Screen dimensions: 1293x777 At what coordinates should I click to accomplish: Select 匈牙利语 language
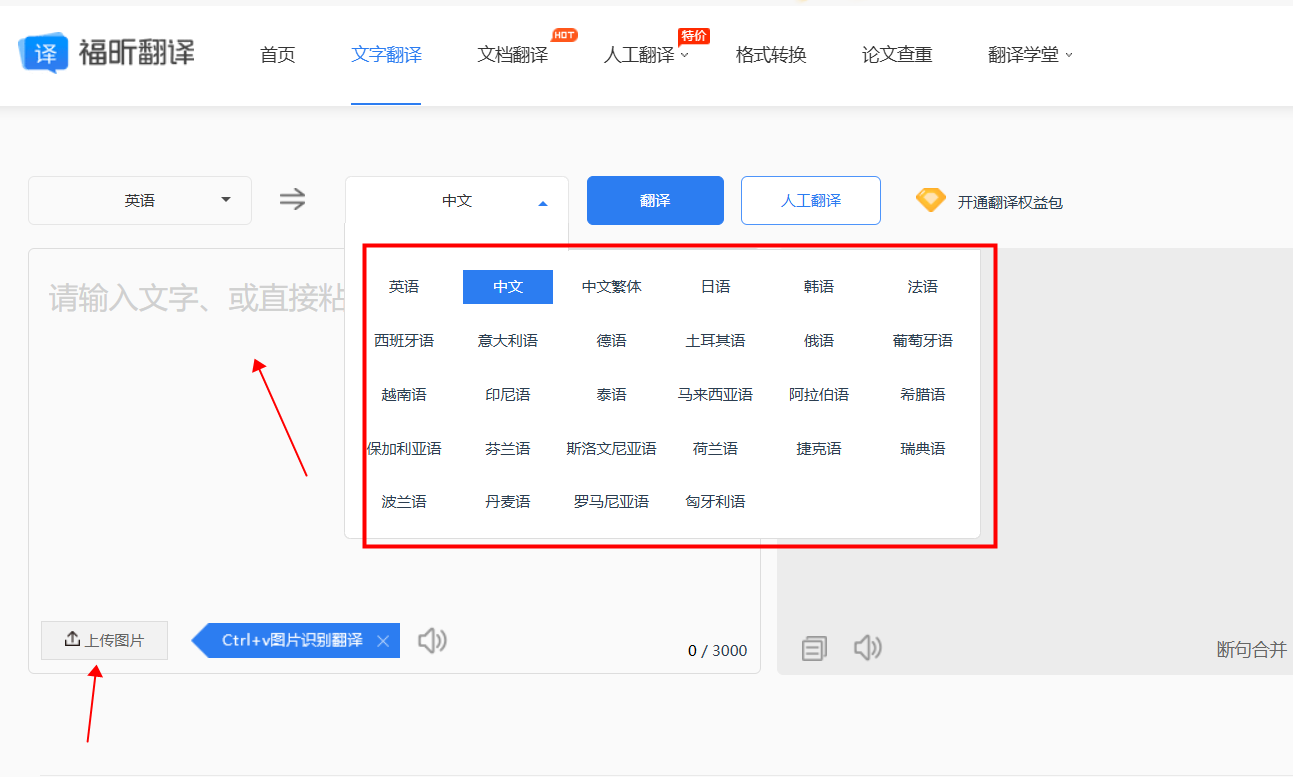click(x=715, y=502)
